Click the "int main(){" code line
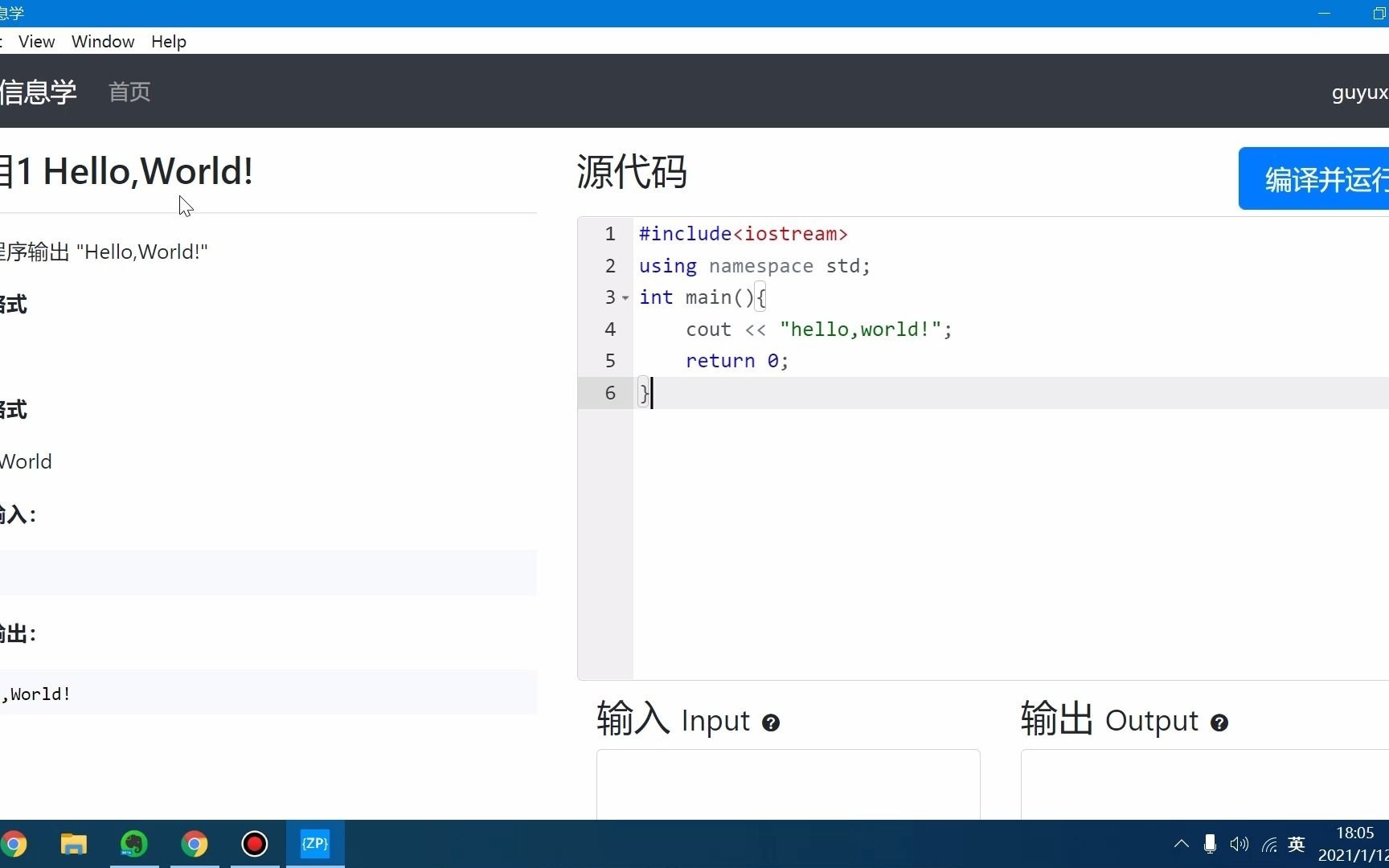This screenshot has height=868, width=1389. 703,297
